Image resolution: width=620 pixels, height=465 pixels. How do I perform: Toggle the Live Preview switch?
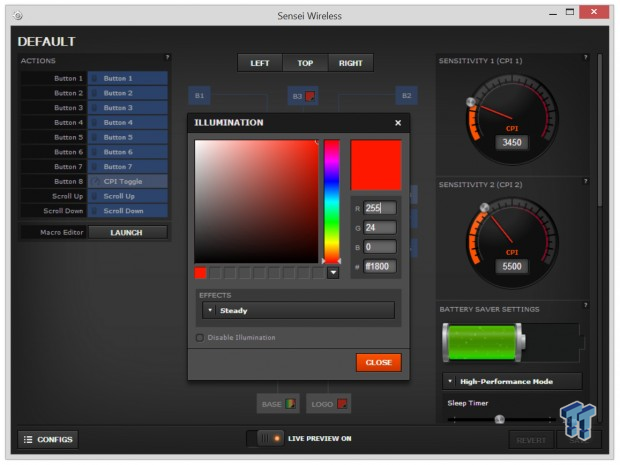265,438
